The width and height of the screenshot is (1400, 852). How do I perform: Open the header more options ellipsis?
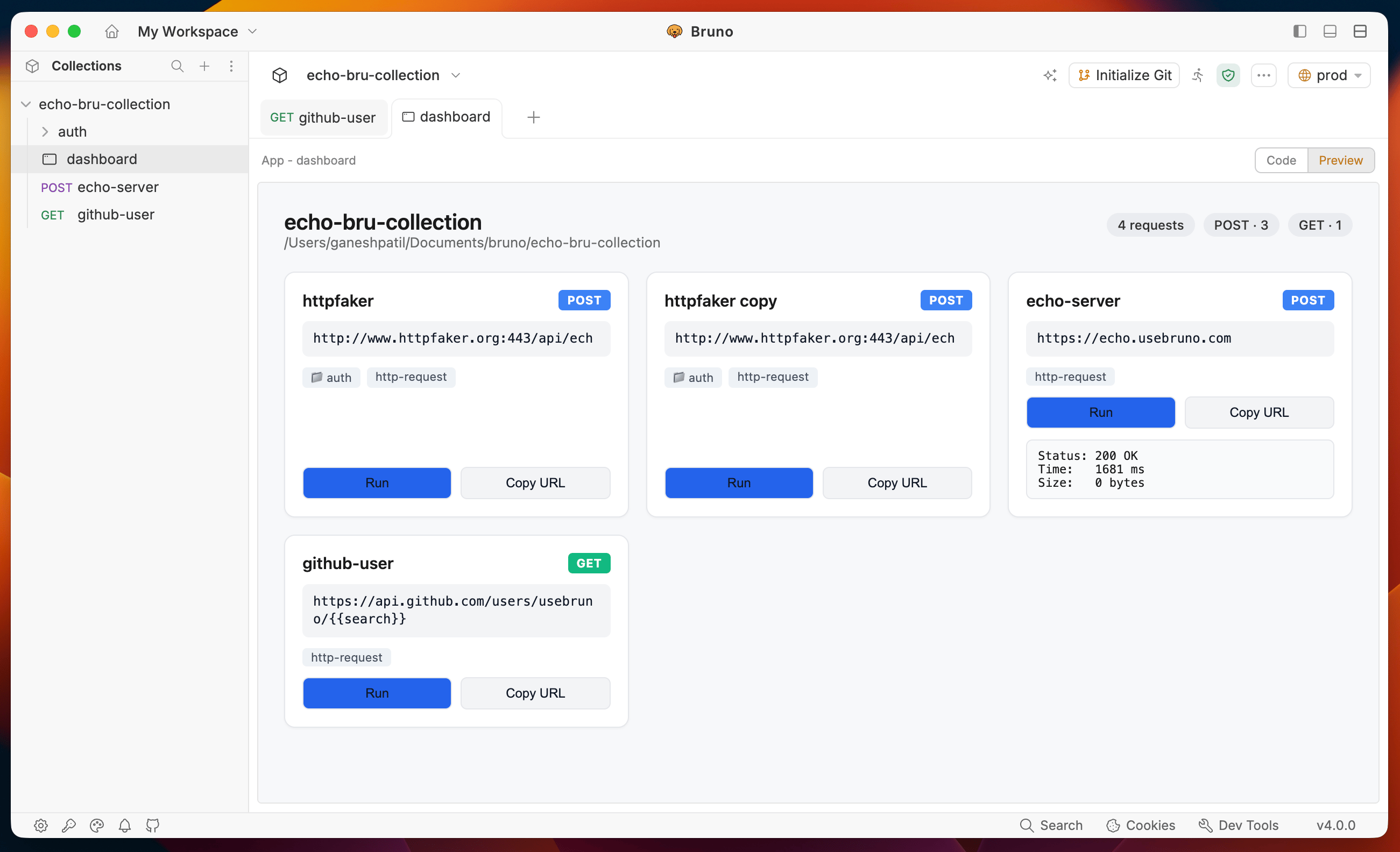pos(1264,75)
